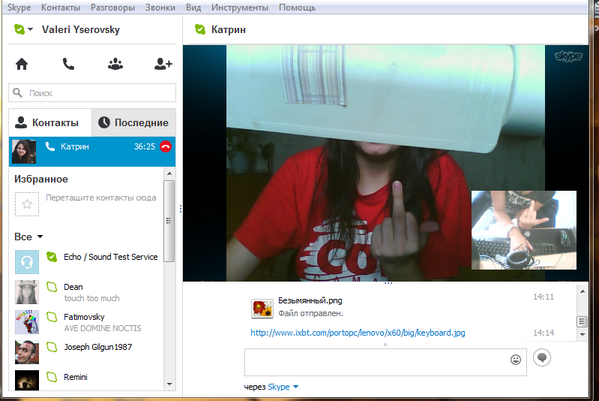Click the phone icon beside Катрин in call row
The image size is (599, 401).
50,146
